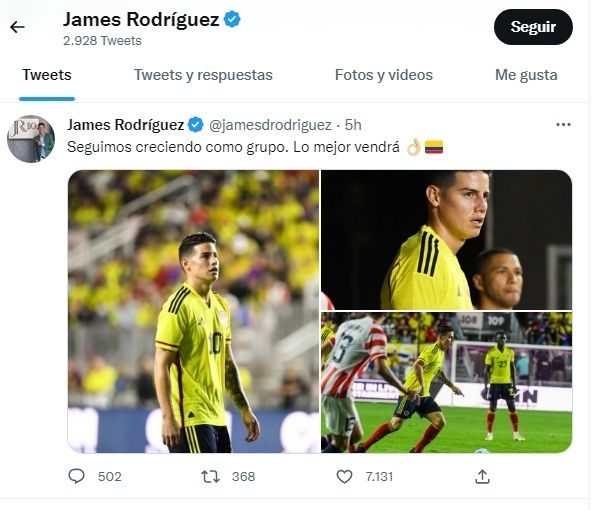This screenshot has height=510, width=596.
Task: Follow the account with Seguir button
Action: tap(533, 27)
